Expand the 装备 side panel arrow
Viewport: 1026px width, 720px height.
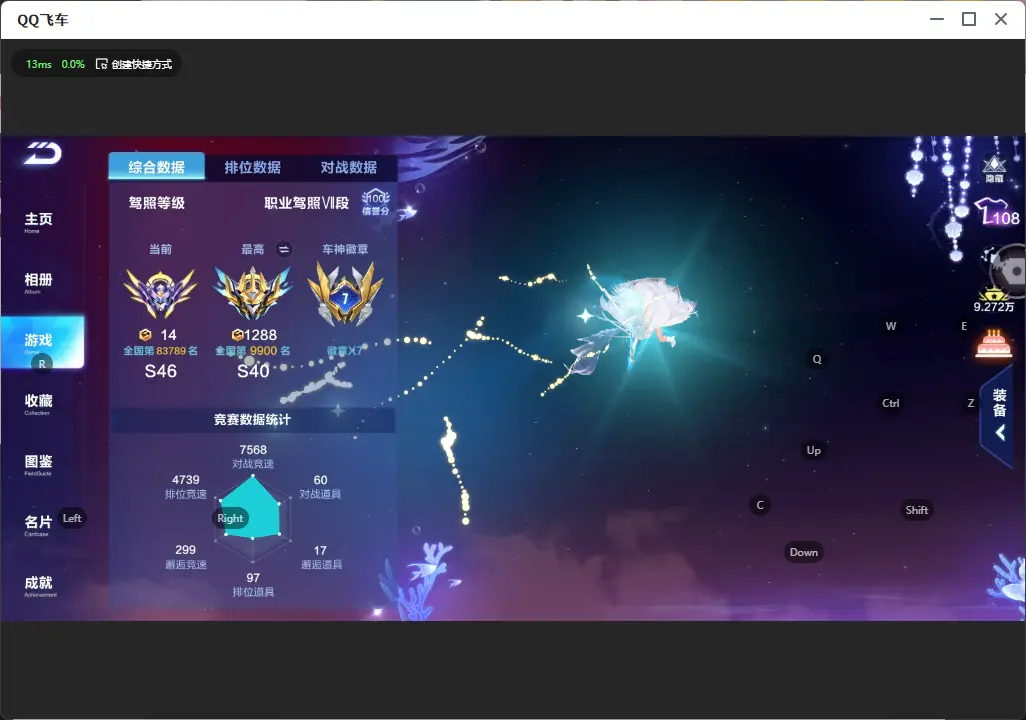[1000, 432]
